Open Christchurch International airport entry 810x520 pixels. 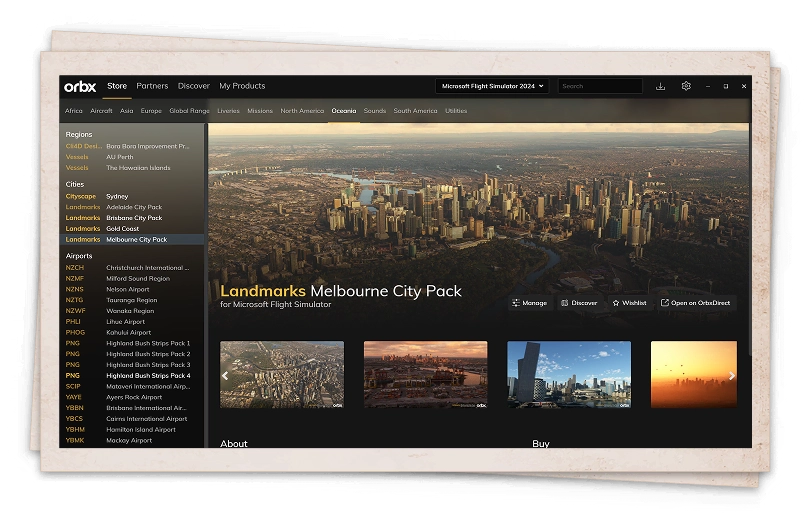(146, 268)
